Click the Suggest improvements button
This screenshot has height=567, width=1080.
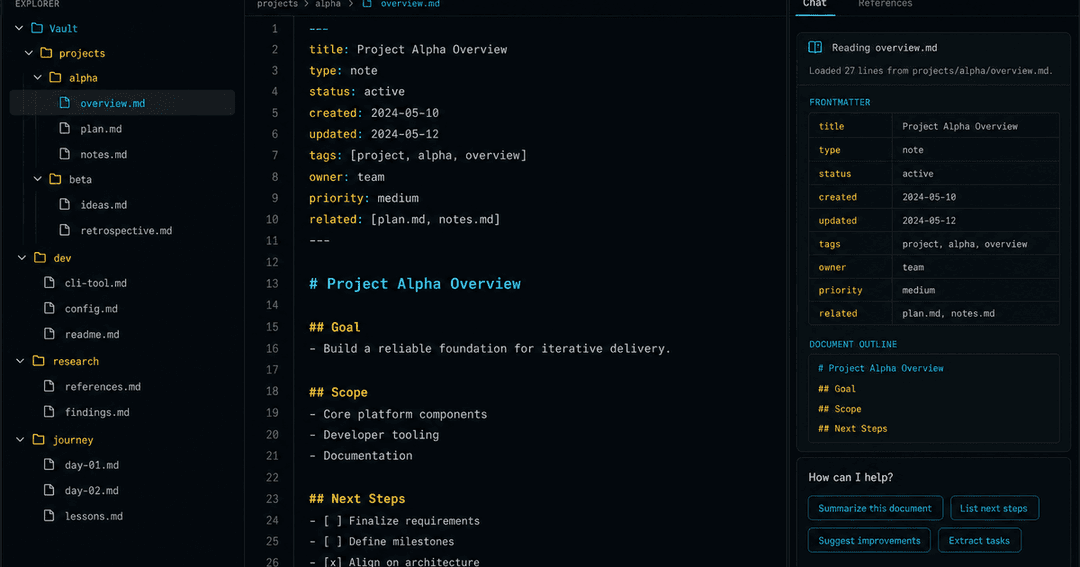869,541
